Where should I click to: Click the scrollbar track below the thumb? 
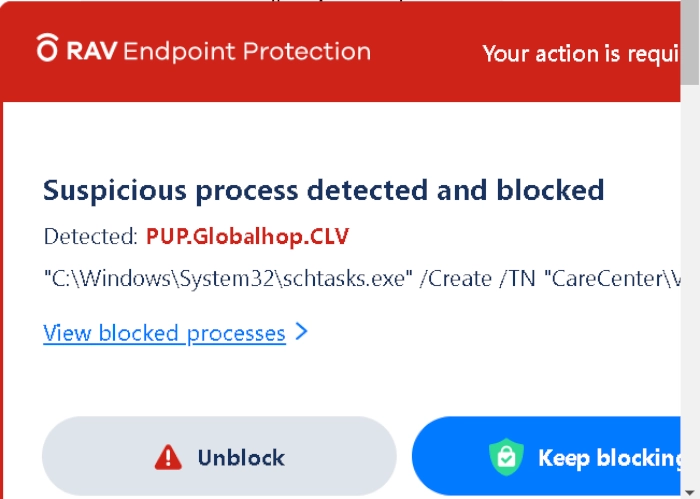[x=690, y=300]
